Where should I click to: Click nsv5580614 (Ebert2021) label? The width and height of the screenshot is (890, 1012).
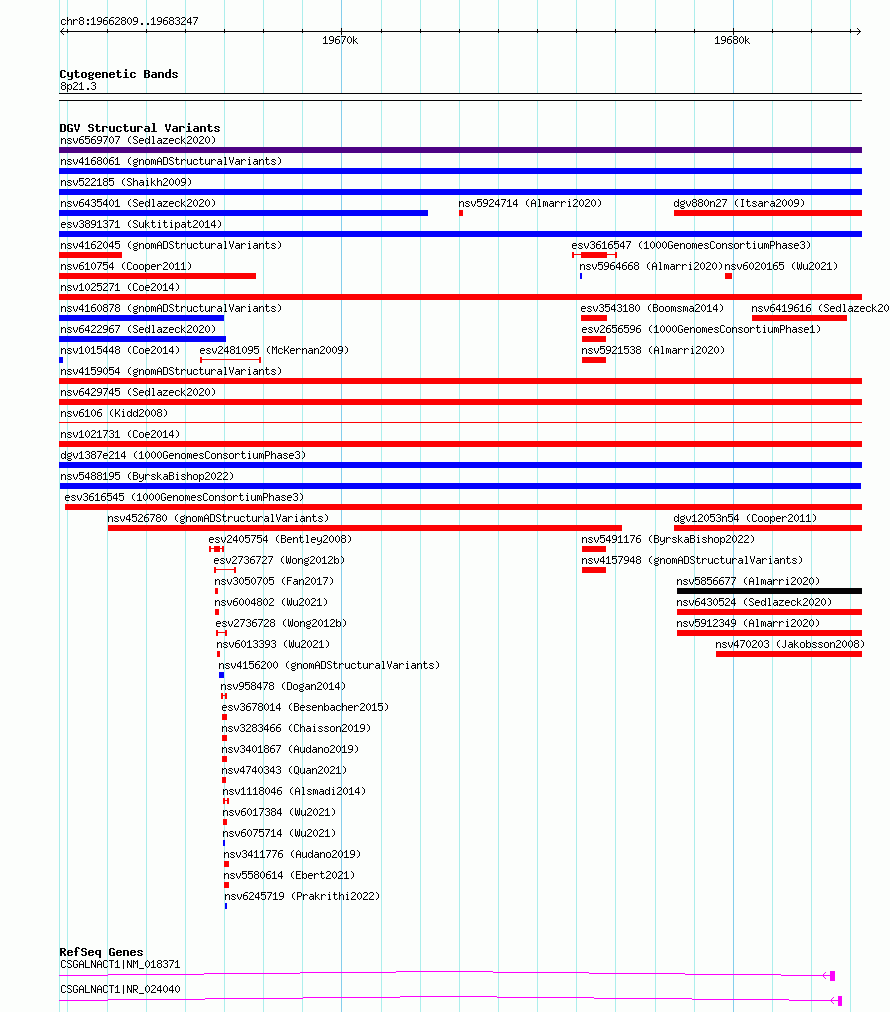tap(289, 875)
